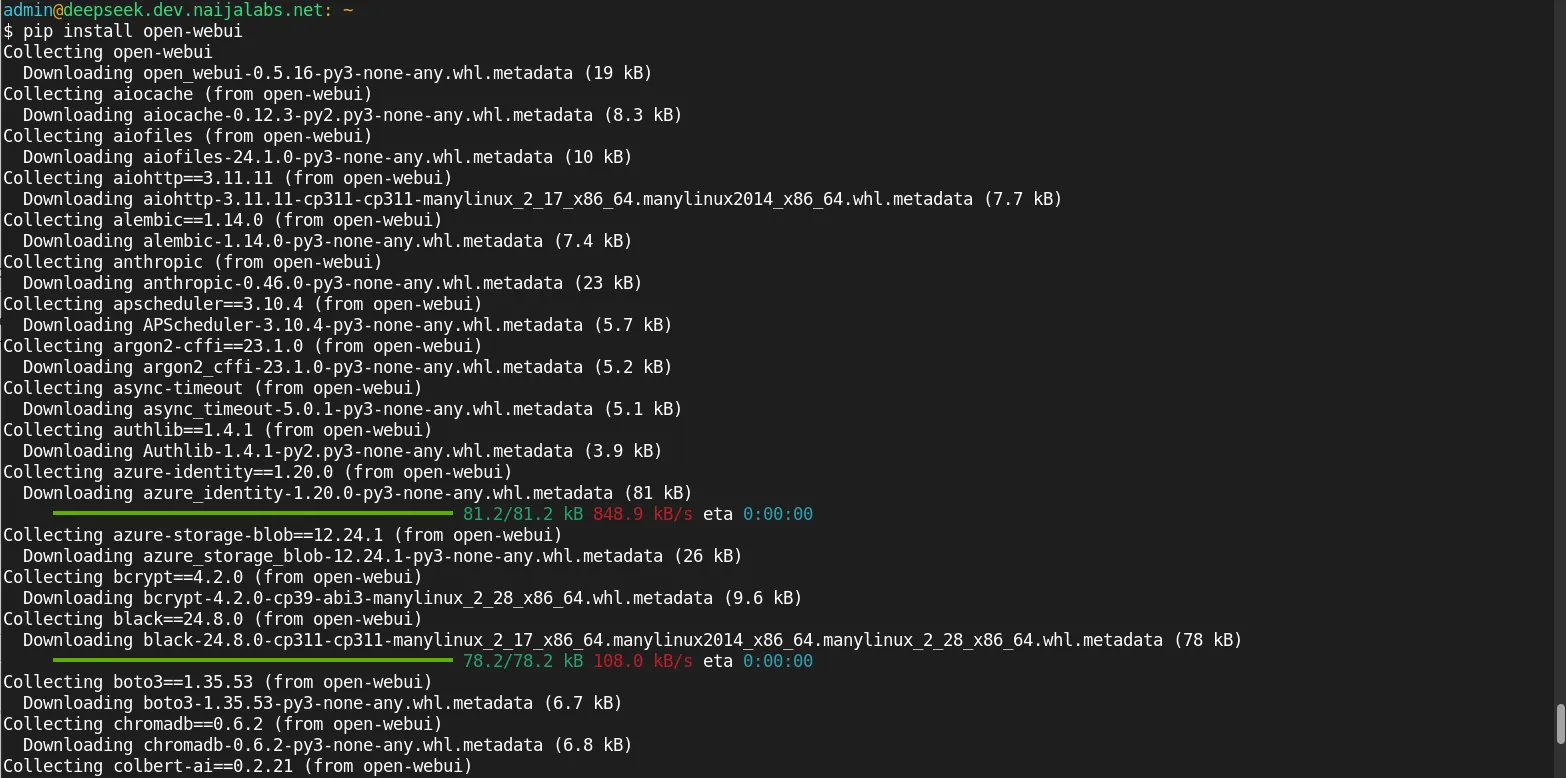Click 'Collecting aiocache (from open-webui)' line
The image size is (1566, 778).
[x=188, y=94]
